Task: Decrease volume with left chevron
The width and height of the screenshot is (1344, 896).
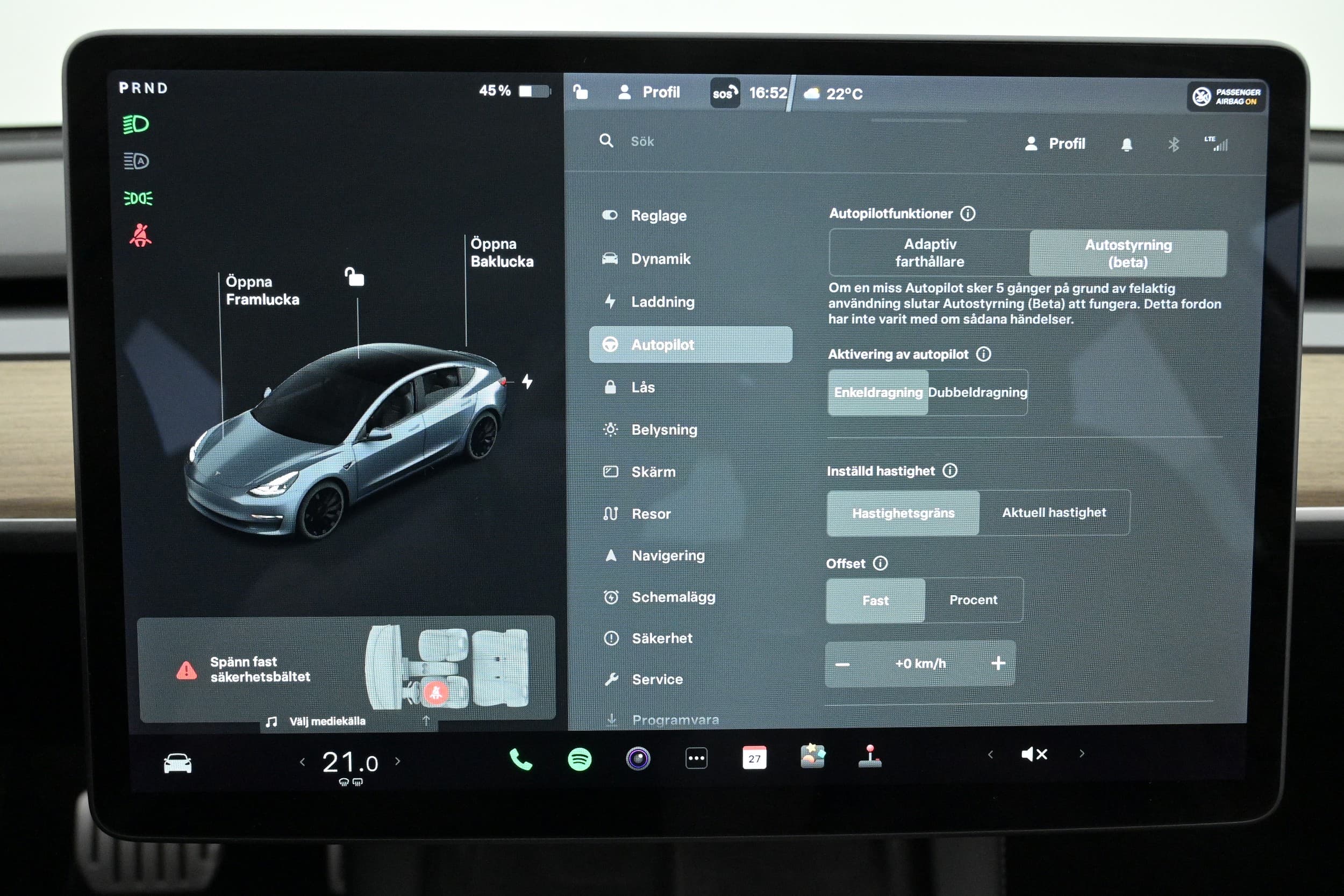Action: coord(990,754)
